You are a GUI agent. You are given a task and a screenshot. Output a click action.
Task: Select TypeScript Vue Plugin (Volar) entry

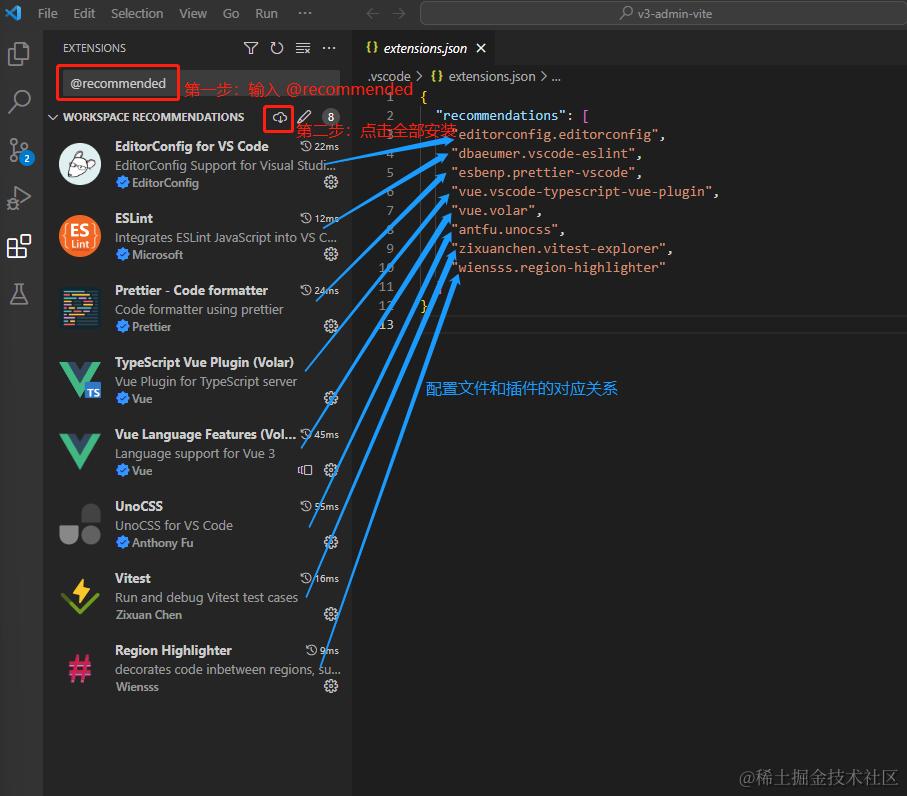tap(198, 381)
